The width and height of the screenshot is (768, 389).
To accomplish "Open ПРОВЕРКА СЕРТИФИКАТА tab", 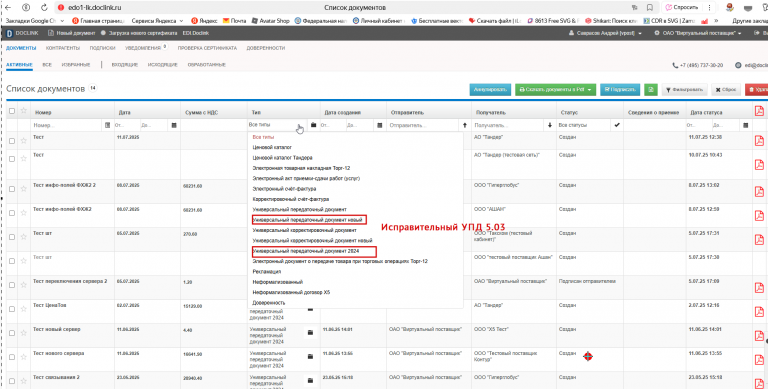I will [207, 48].
